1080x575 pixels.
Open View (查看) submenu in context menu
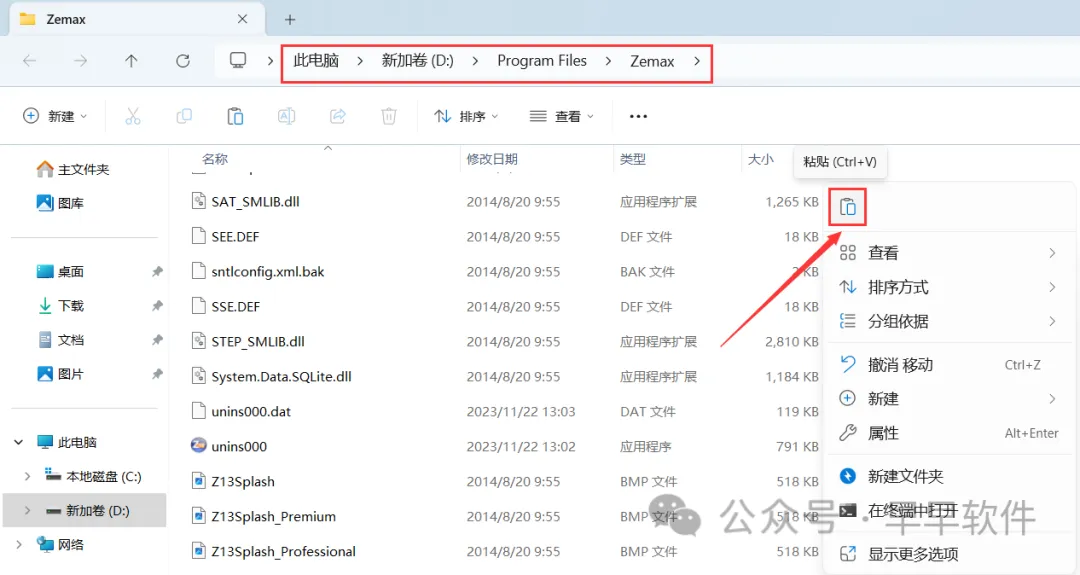(x=948, y=253)
